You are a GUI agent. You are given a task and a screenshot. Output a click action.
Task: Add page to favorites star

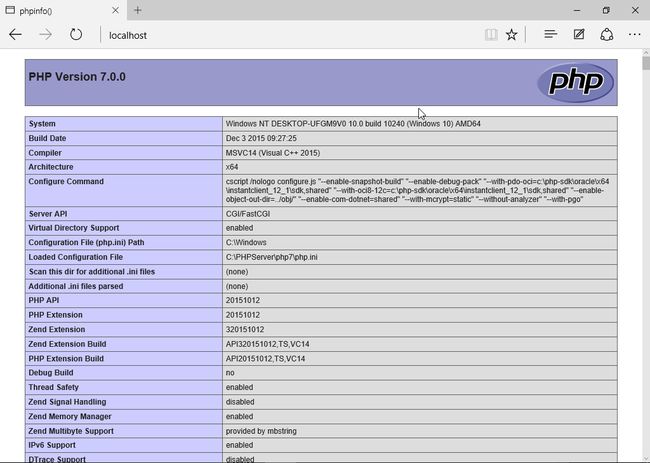pos(512,35)
